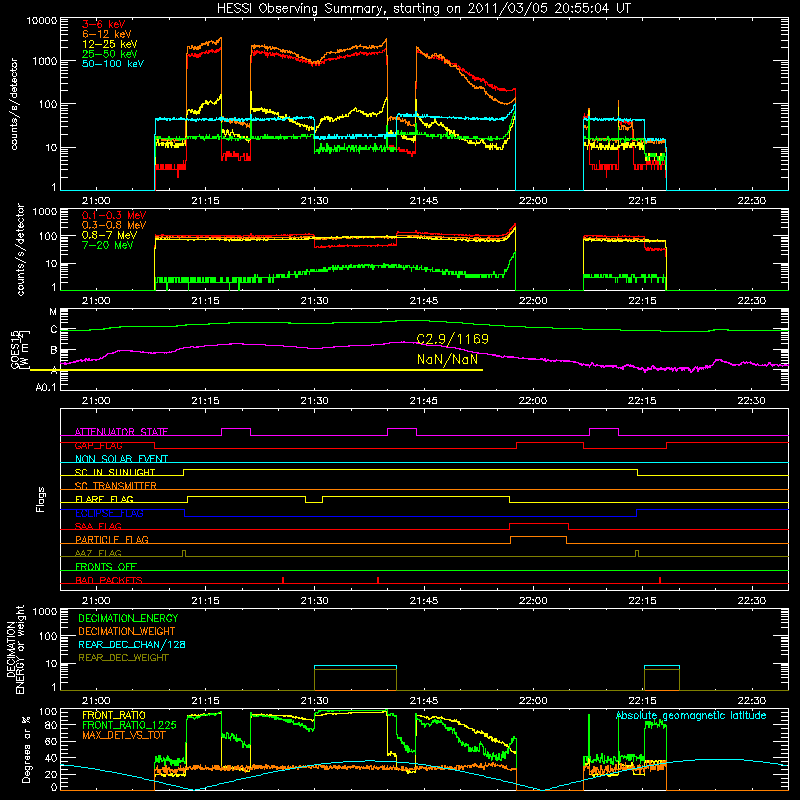
Task: Select the BAD_PACKETS flag label
Action: click(x=109, y=580)
